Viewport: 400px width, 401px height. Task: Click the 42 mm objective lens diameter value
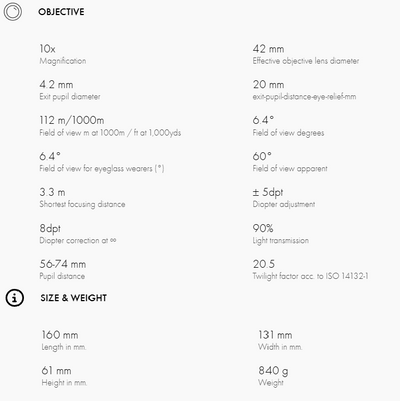(x=268, y=49)
